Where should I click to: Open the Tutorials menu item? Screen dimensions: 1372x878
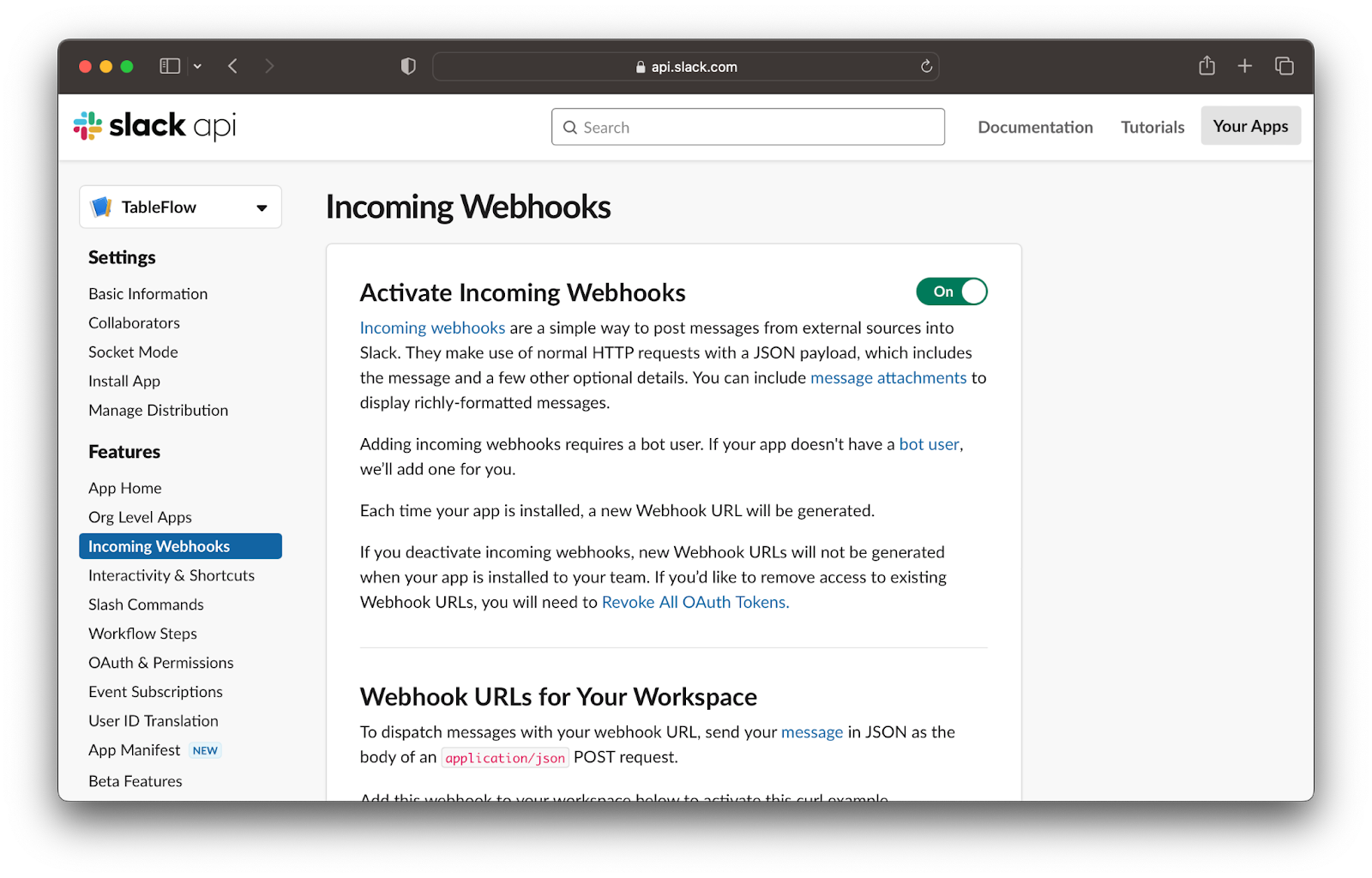click(1152, 127)
